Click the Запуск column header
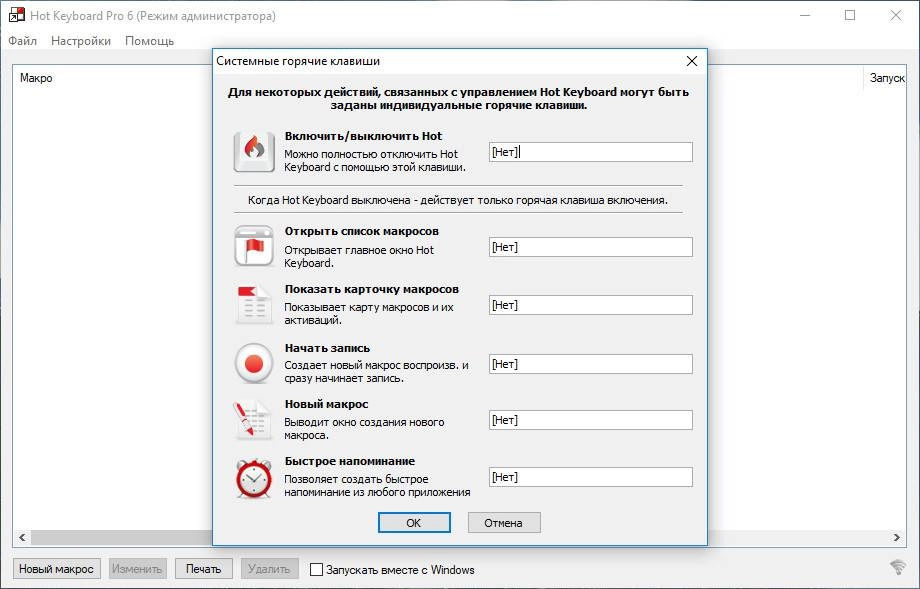Screen dimensions: 920x589 [887, 78]
